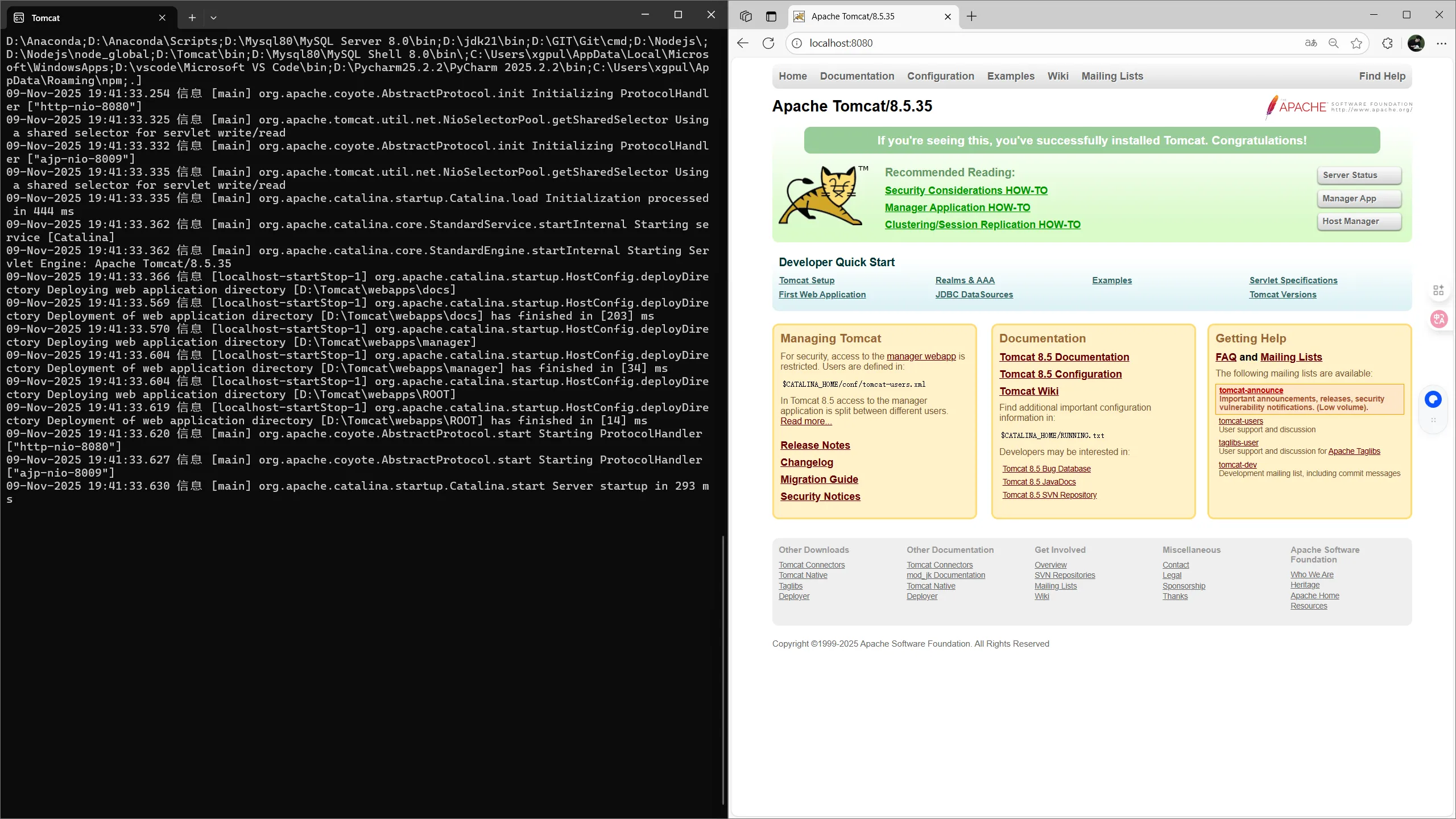Open the First Web Application link

(x=822, y=295)
